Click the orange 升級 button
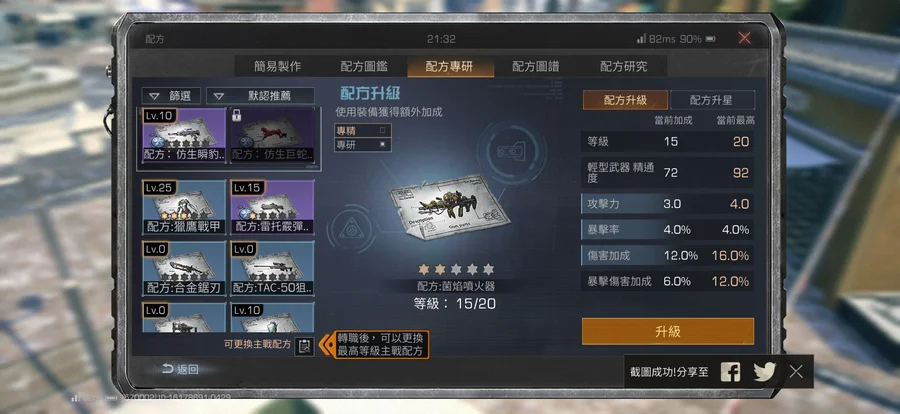This screenshot has width=900, height=414. [x=668, y=331]
